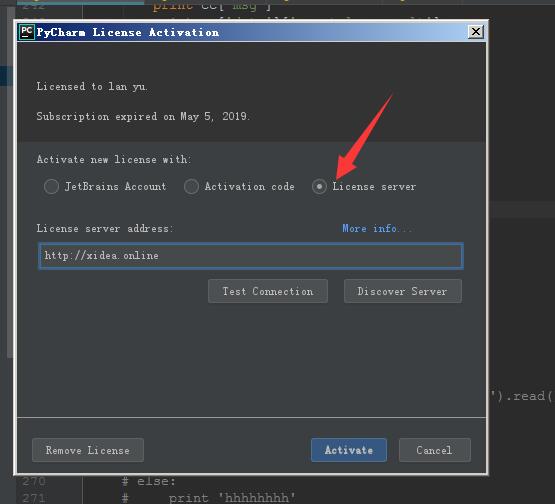Close the License Activation dialog with X
The width and height of the screenshot is (555, 504).
tap(476, 32)
